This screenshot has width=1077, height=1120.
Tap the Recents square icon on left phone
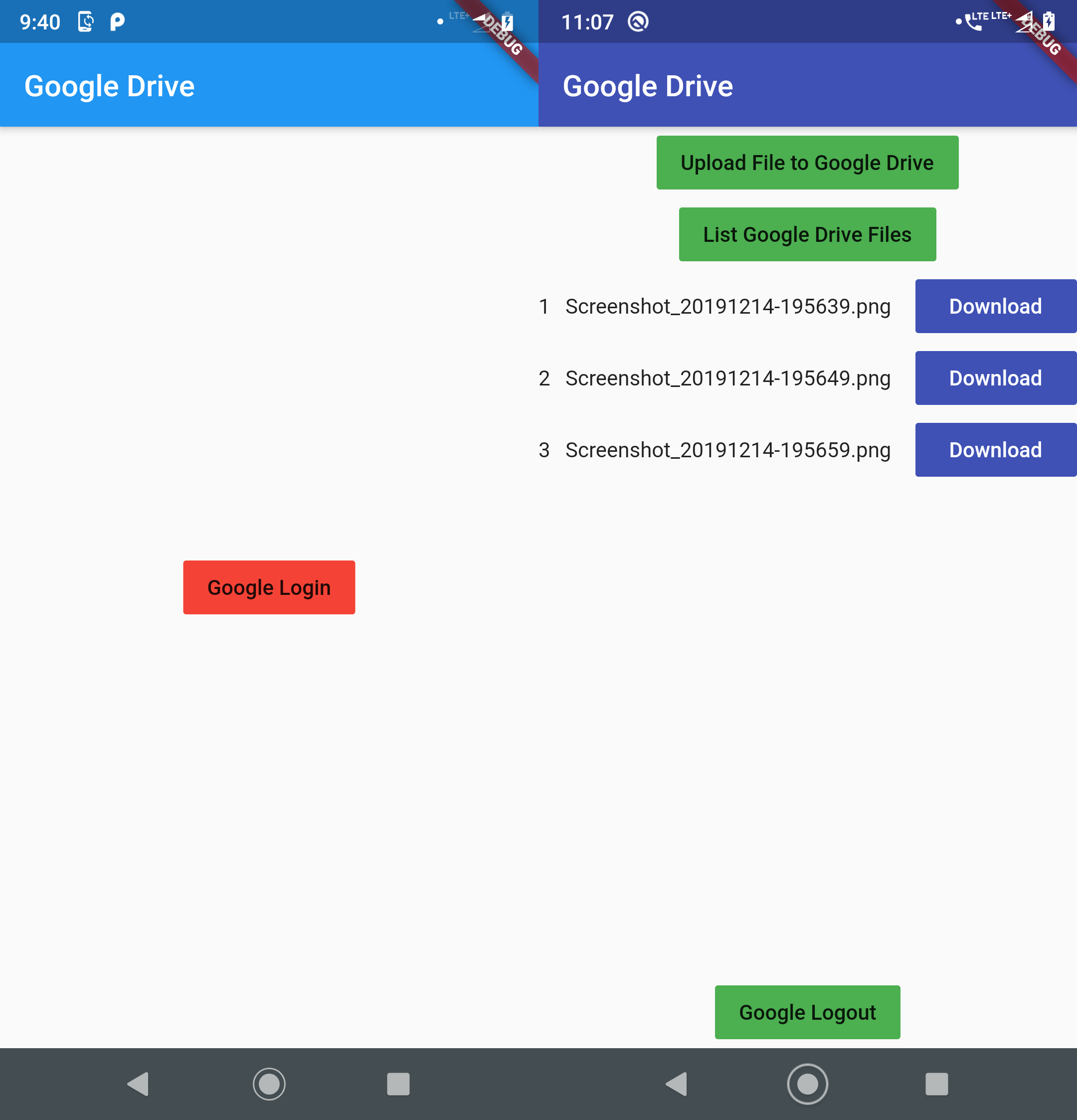398,1084
